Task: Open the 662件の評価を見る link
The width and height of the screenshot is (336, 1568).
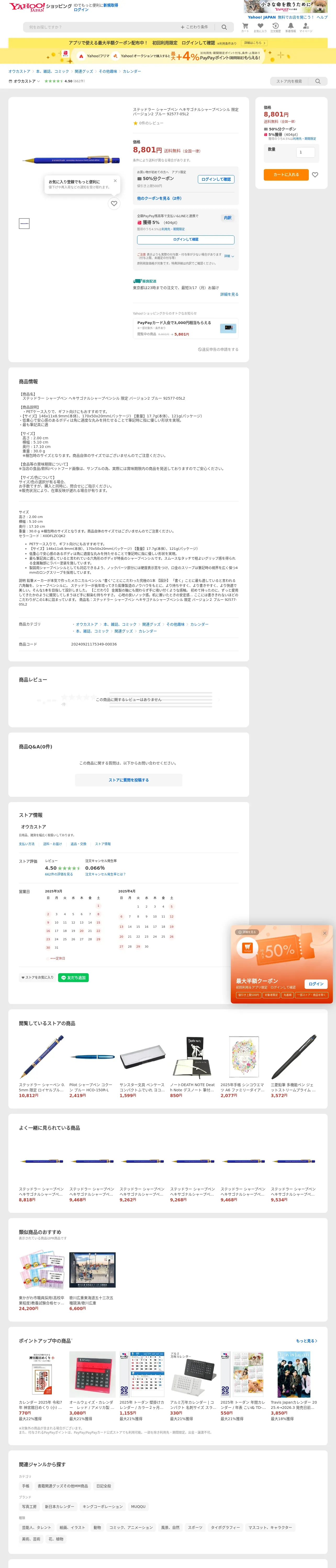Action: point(59,874)
